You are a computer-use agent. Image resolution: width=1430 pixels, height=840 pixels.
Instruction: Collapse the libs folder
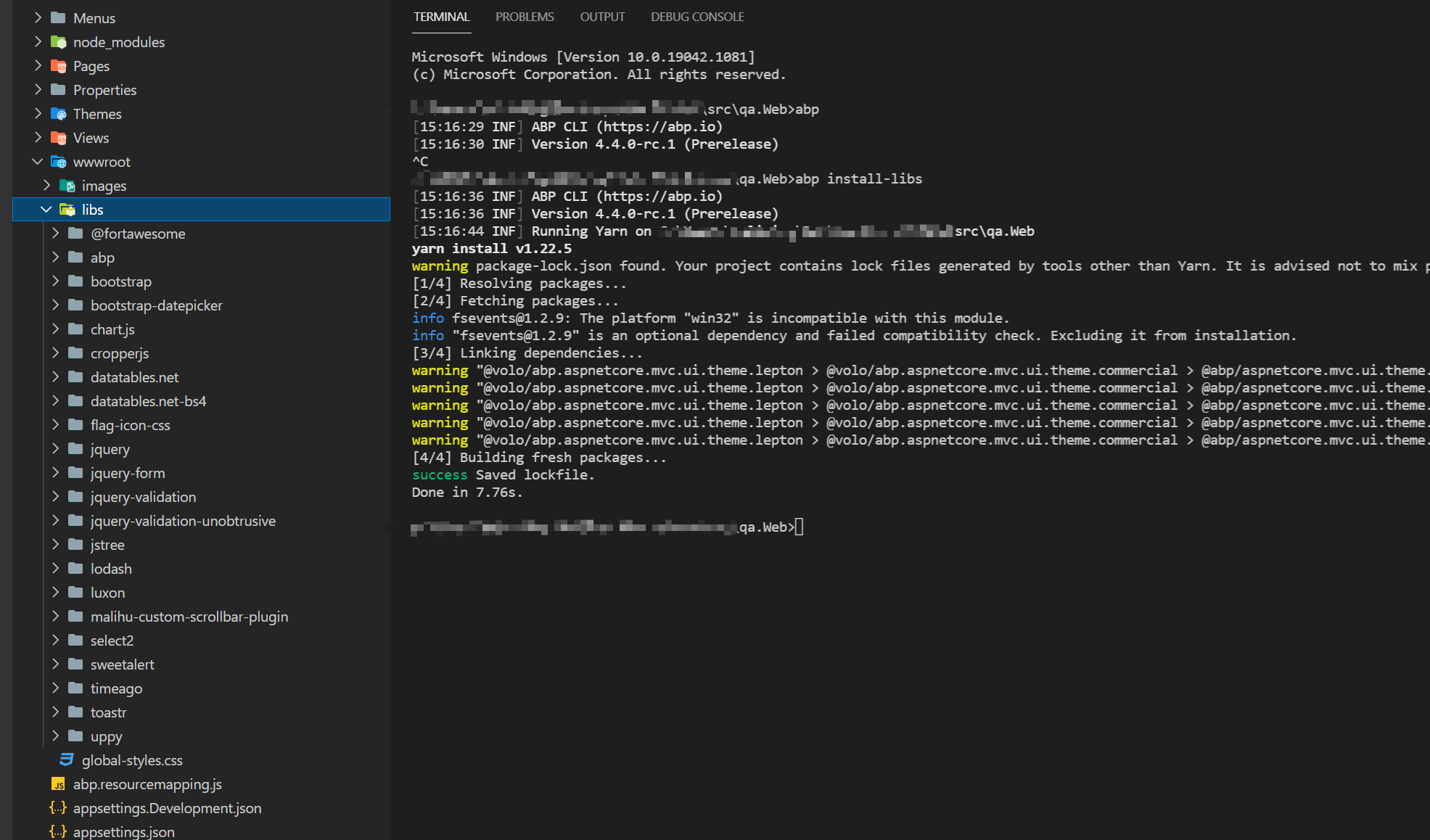46,209
